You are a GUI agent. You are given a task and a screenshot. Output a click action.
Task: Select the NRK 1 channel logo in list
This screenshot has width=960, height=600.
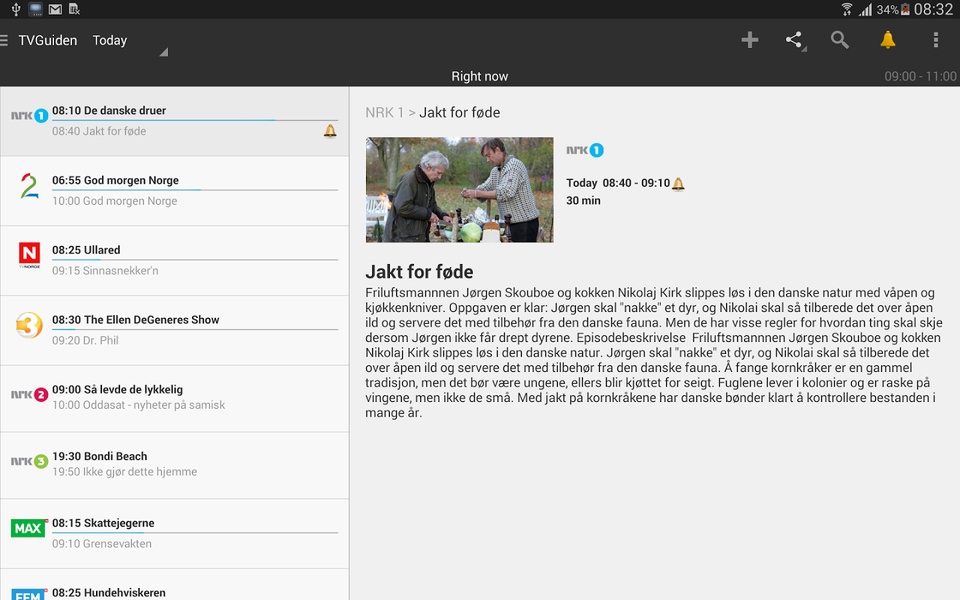pyautogui.click(x=29, y=115)
